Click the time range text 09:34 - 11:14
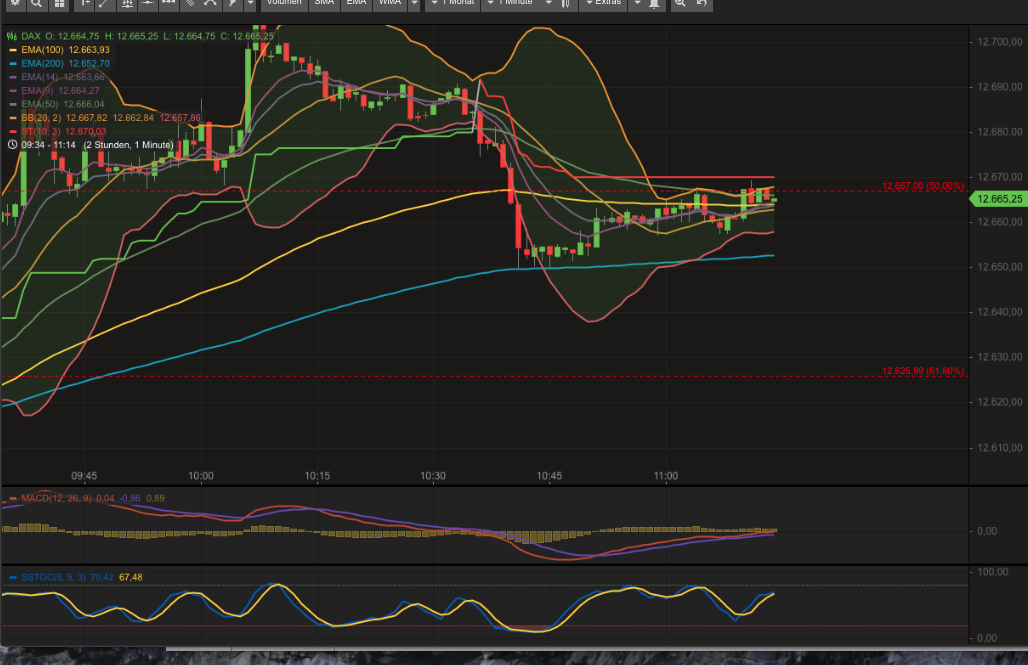Image resolution: width=1028 pixels, height=665 pixels. pyautogui.click(x=48, y=145)
